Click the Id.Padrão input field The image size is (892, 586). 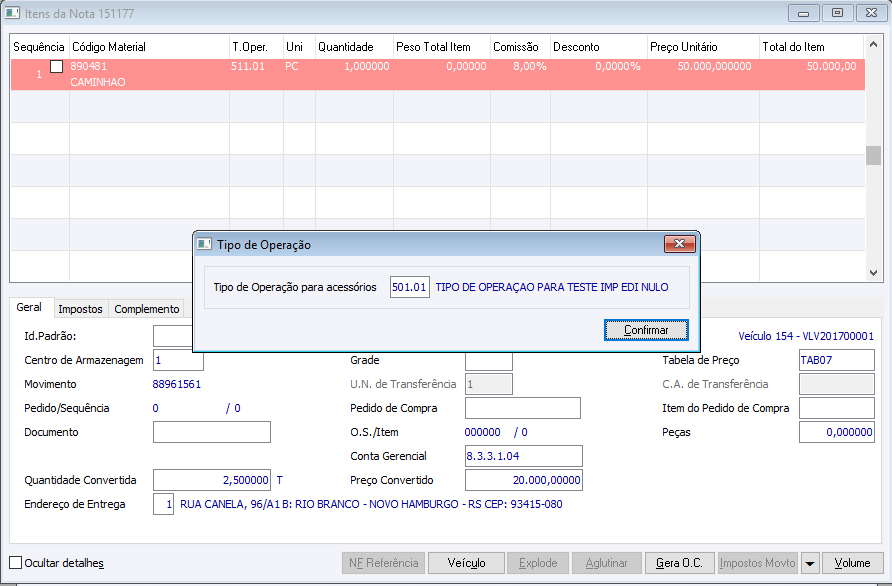point(173,336)
